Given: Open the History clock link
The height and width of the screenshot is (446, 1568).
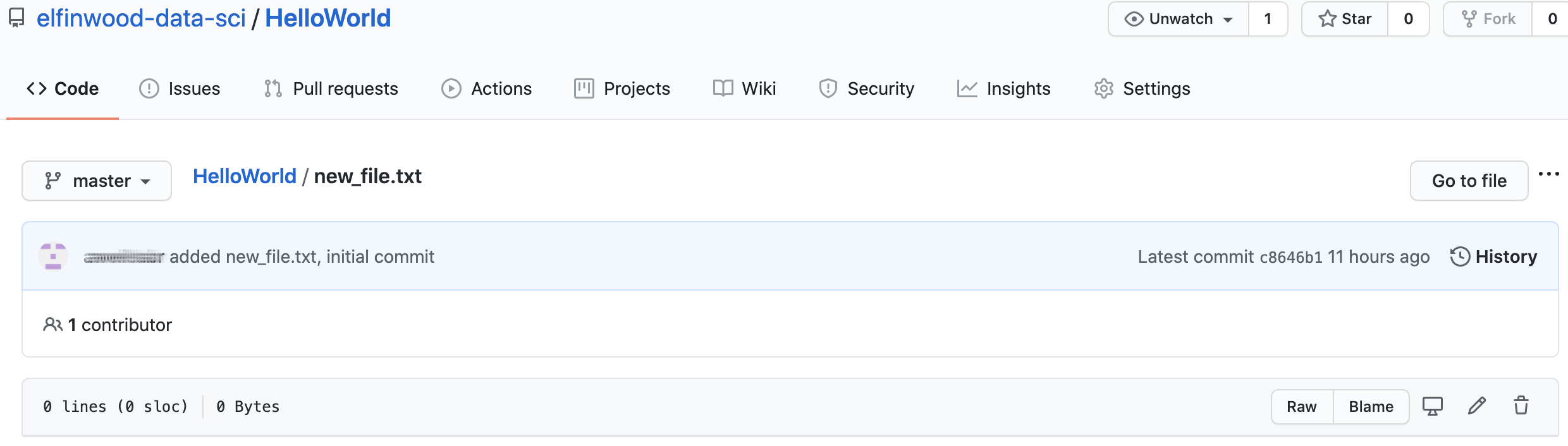Looking at the screenshot, I should tap(1493, 256).
